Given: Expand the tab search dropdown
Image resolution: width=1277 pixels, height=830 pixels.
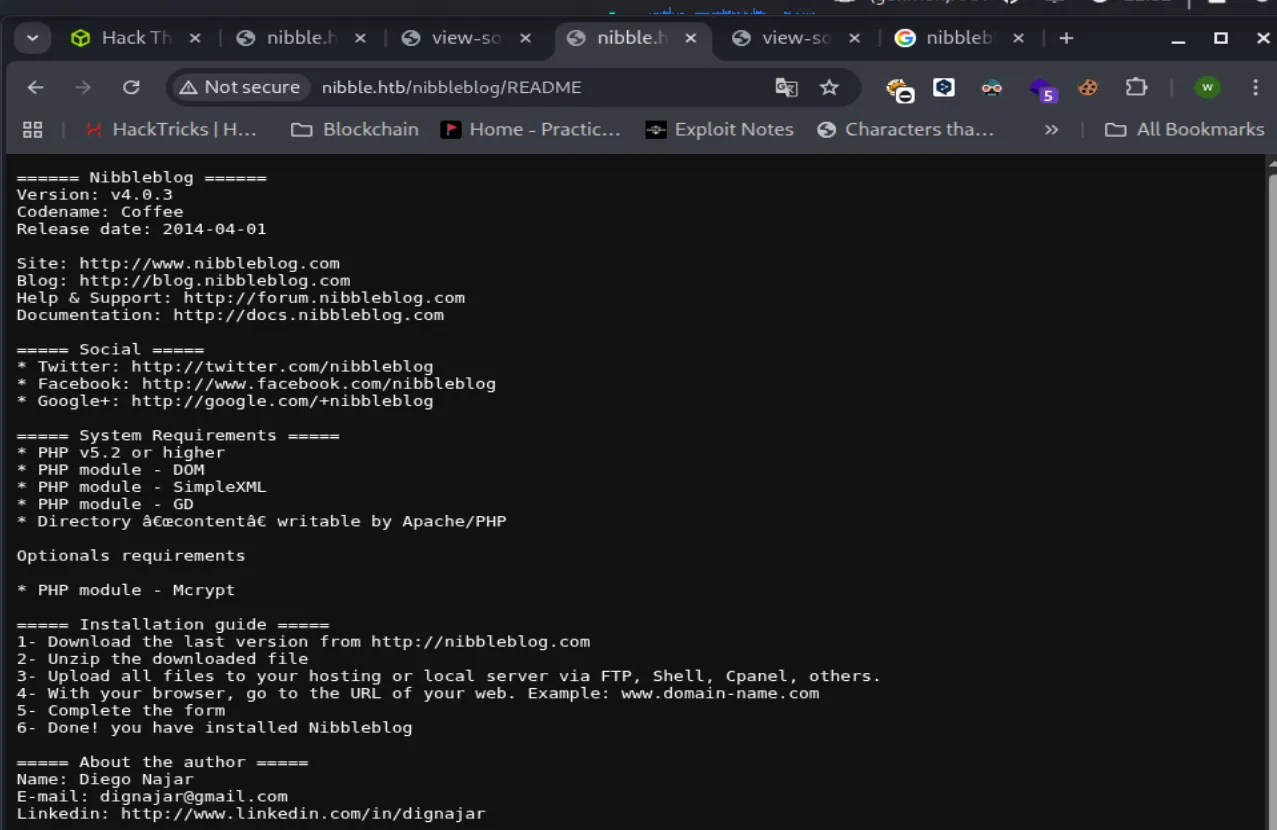Looking at the screenshot, I should click(32, 38).
